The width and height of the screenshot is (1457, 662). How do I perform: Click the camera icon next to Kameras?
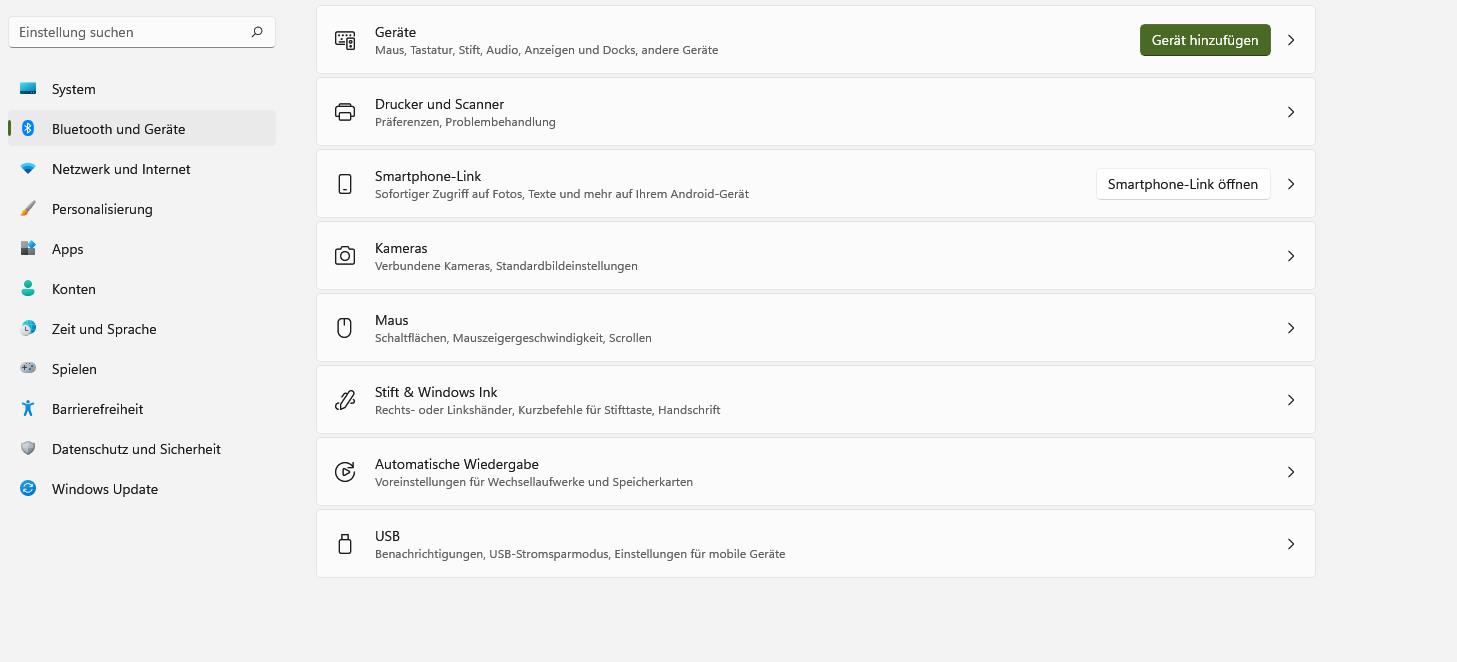click(345, 256)
